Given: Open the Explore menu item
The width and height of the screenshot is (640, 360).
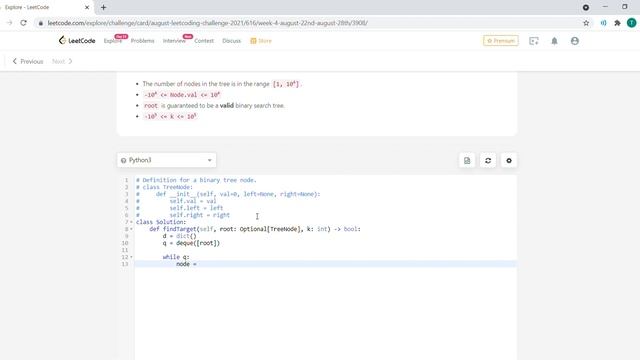Looking at the screenshot, I should click(112, 41).
